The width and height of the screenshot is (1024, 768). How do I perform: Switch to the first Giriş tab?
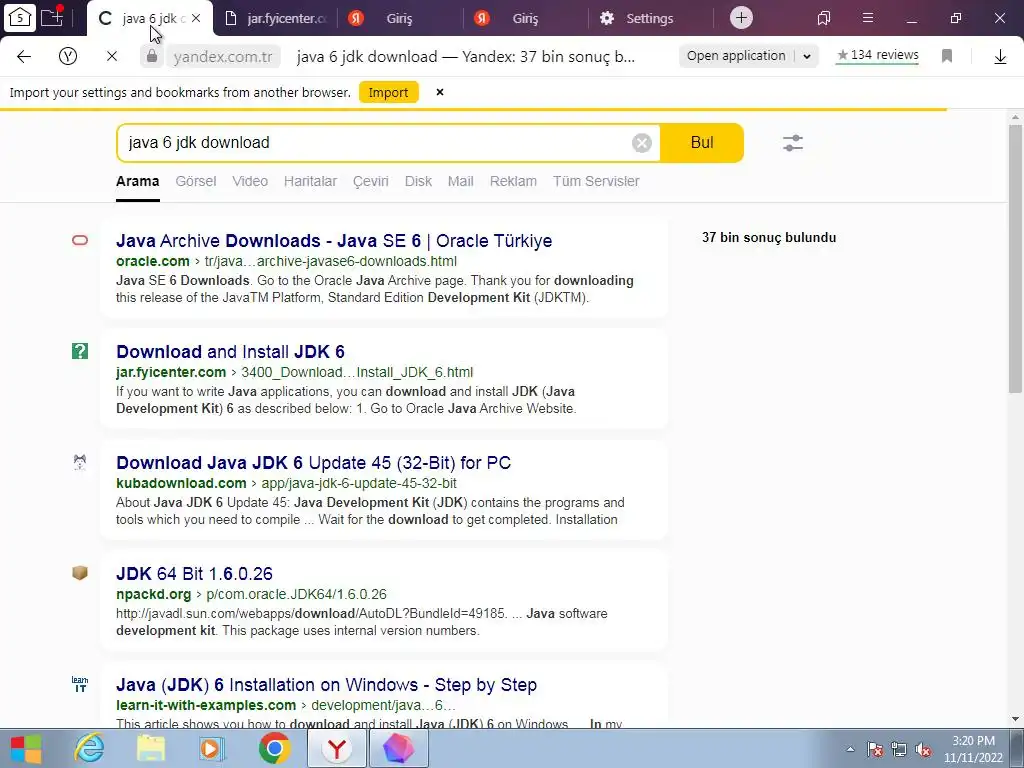pos(399,18)
